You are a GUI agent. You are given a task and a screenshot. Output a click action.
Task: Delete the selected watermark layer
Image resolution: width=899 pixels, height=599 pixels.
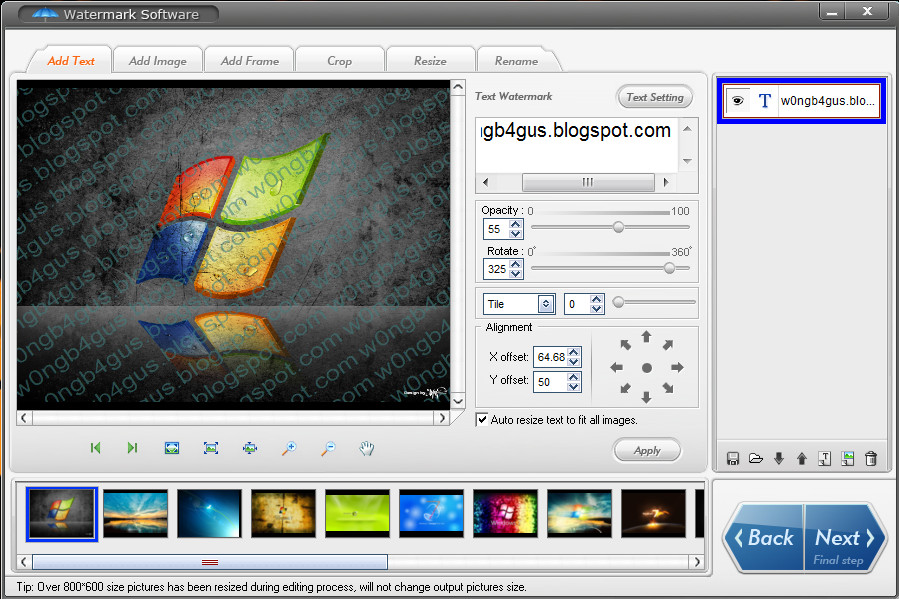pyautogui.click(x=871, y=458)
